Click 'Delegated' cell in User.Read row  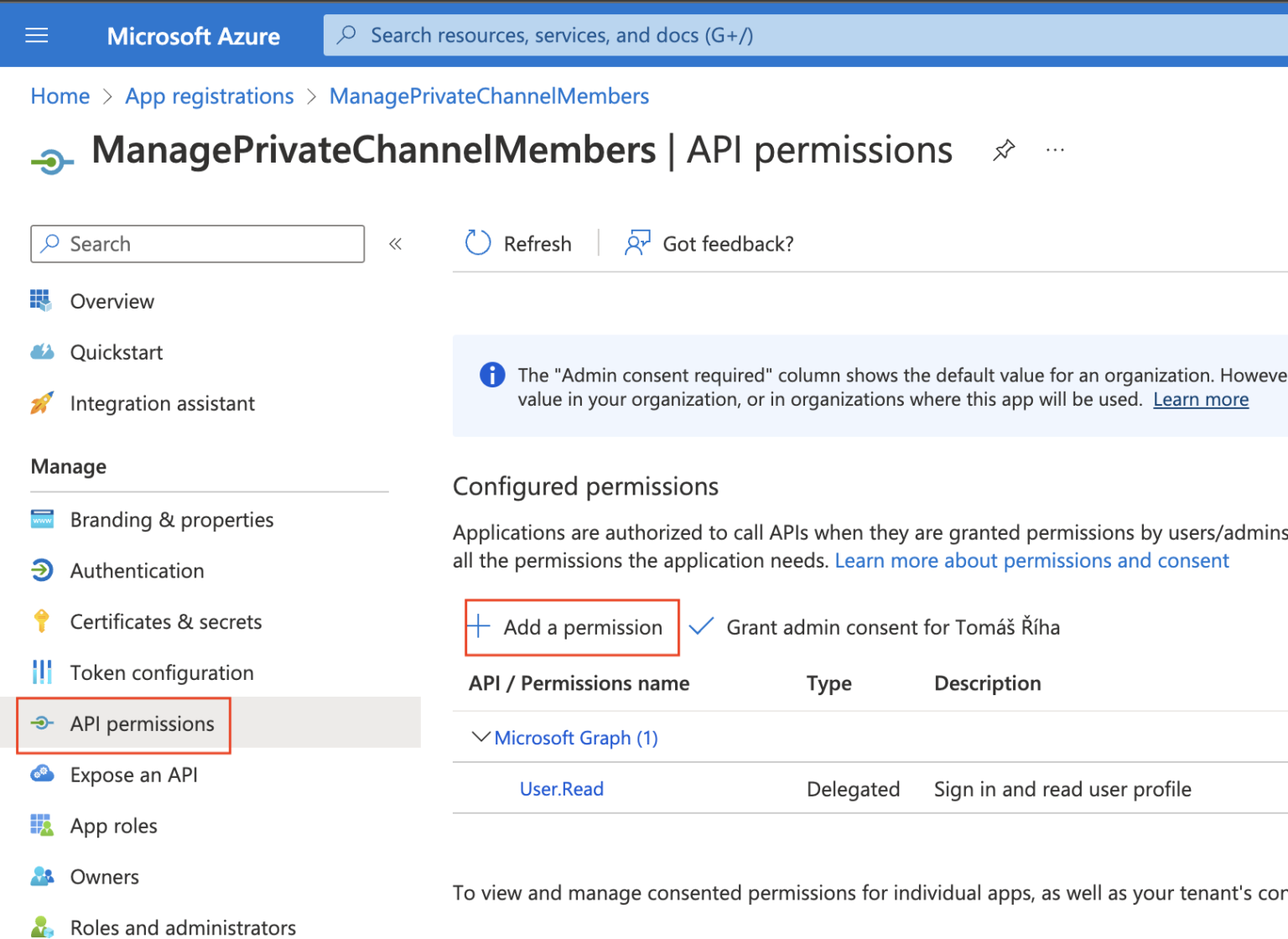pyautogui.click(x=853, y=789)
